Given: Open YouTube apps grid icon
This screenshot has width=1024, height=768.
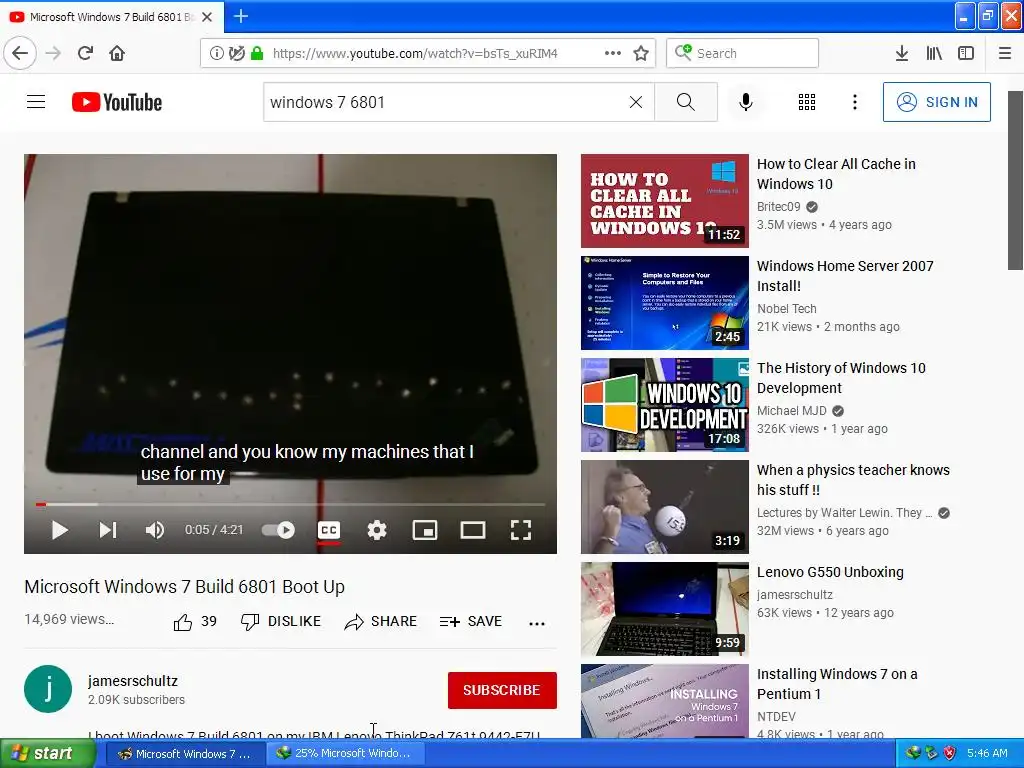Looking at the screenshot, I should click(x=807, y=102).
